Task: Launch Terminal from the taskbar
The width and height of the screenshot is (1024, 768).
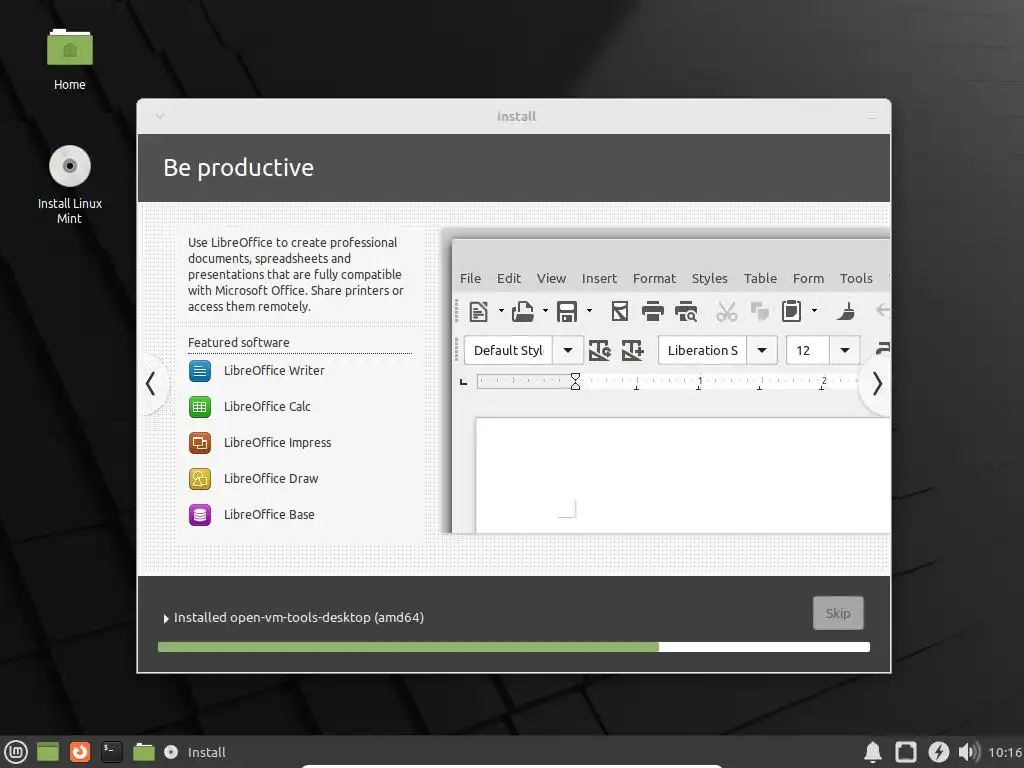Action: (x=112, y=752)
